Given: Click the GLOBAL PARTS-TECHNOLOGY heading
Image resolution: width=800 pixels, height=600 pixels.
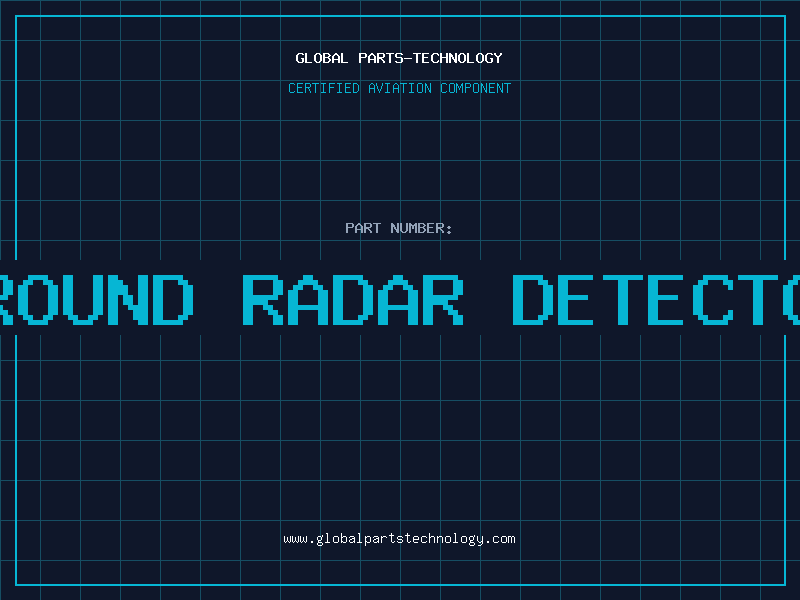Looking at the screenshot, I should point(399,58).
